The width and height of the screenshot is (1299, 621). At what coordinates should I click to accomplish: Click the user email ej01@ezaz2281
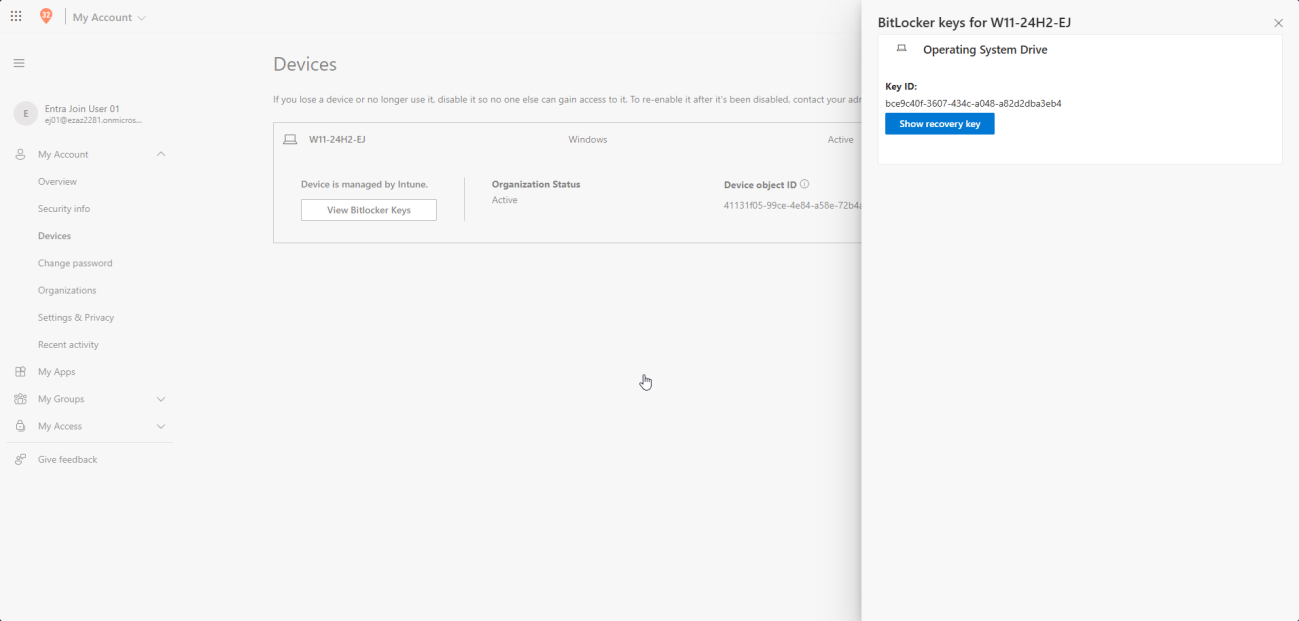pos(93,120)
